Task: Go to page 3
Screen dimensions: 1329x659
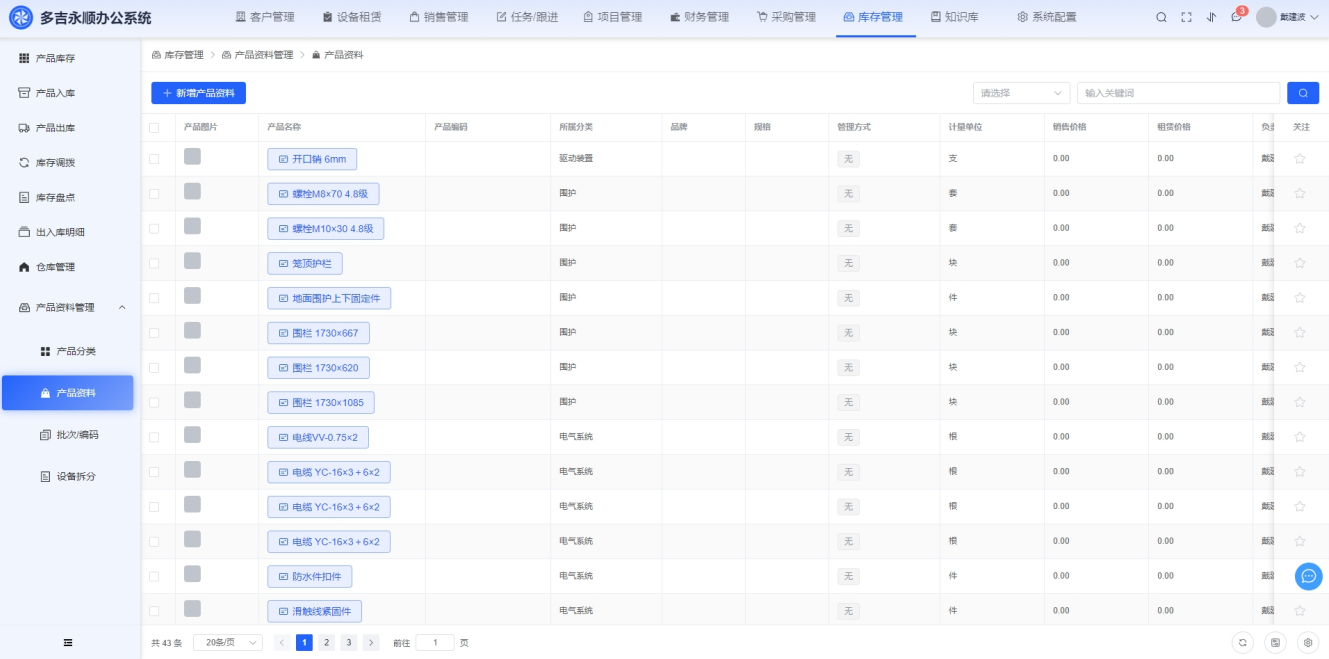Action: (x=349, y=643)
